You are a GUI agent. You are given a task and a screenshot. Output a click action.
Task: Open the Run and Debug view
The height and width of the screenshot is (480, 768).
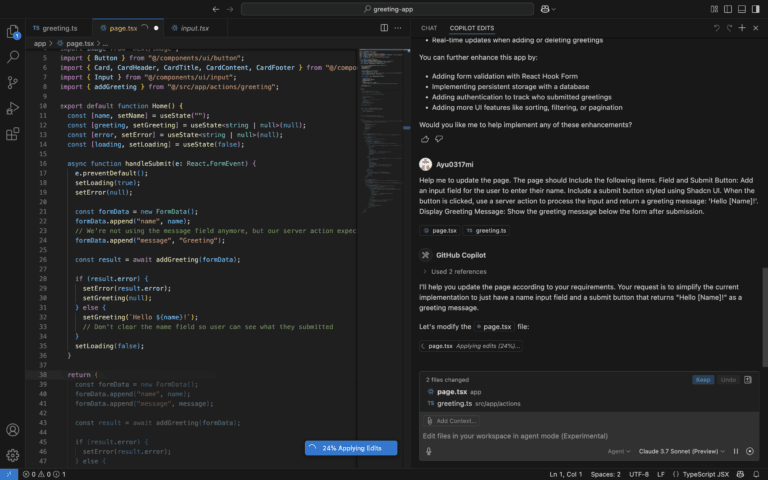coord(13,108)
